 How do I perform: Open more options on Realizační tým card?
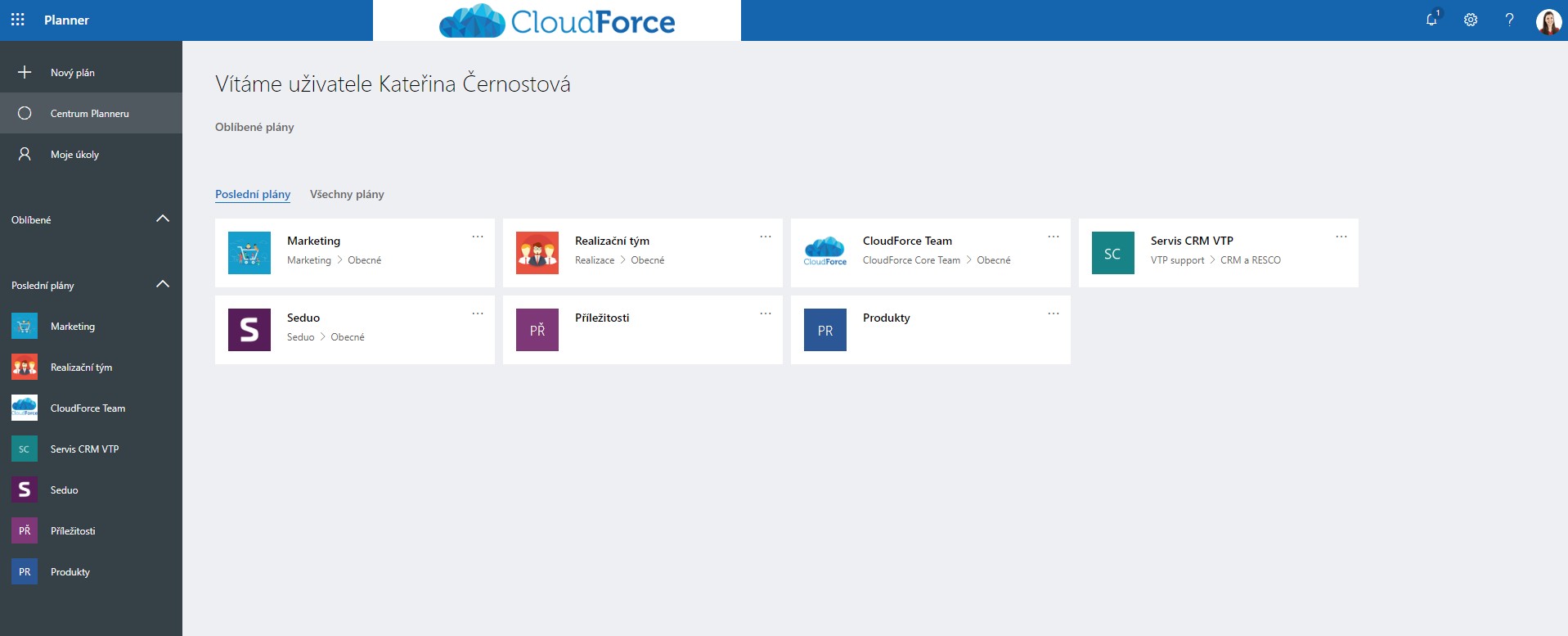(766, 237)
